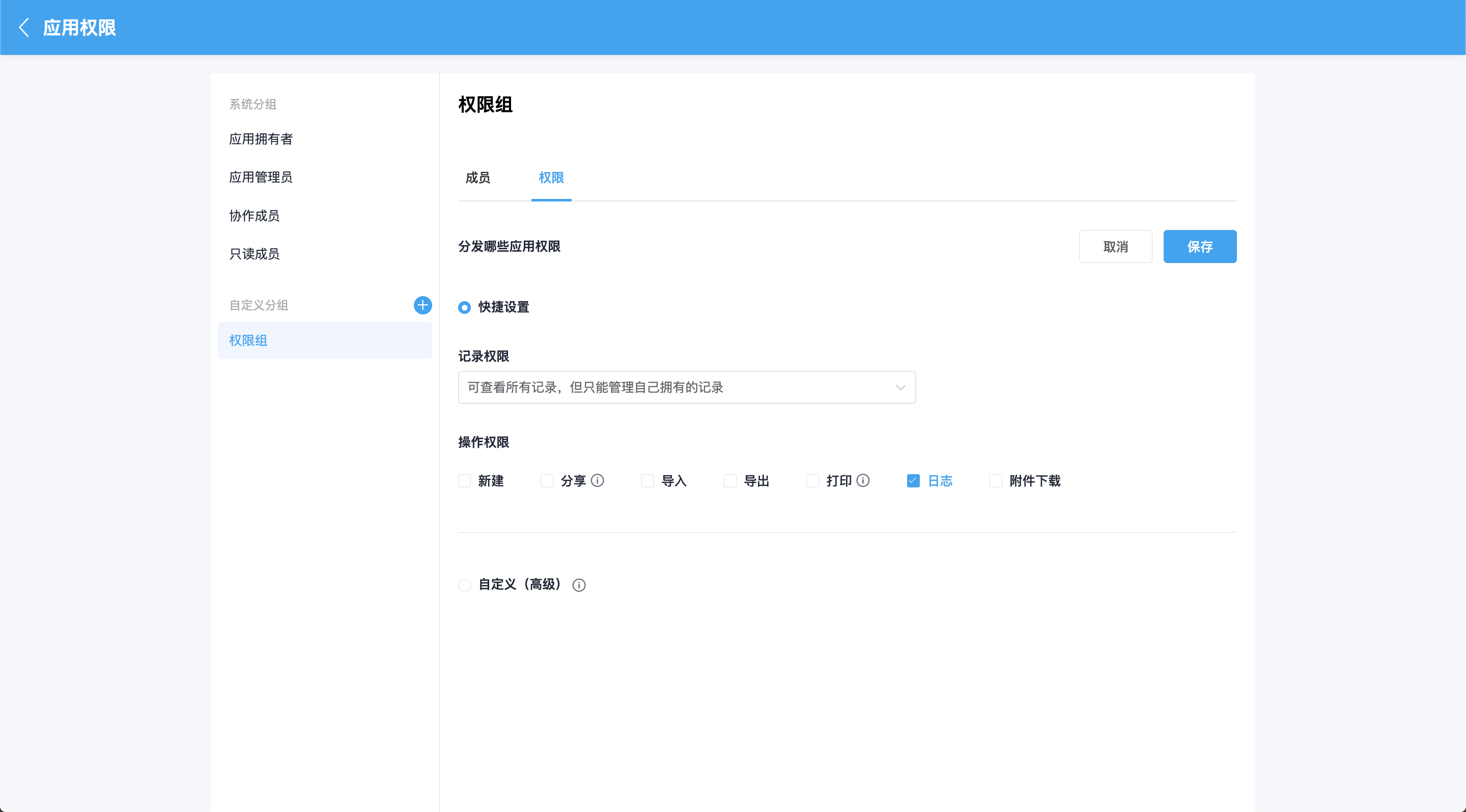1466x812 pixels.
Task: Select 权限组 in custom groups
Action: tap(325, 340)
